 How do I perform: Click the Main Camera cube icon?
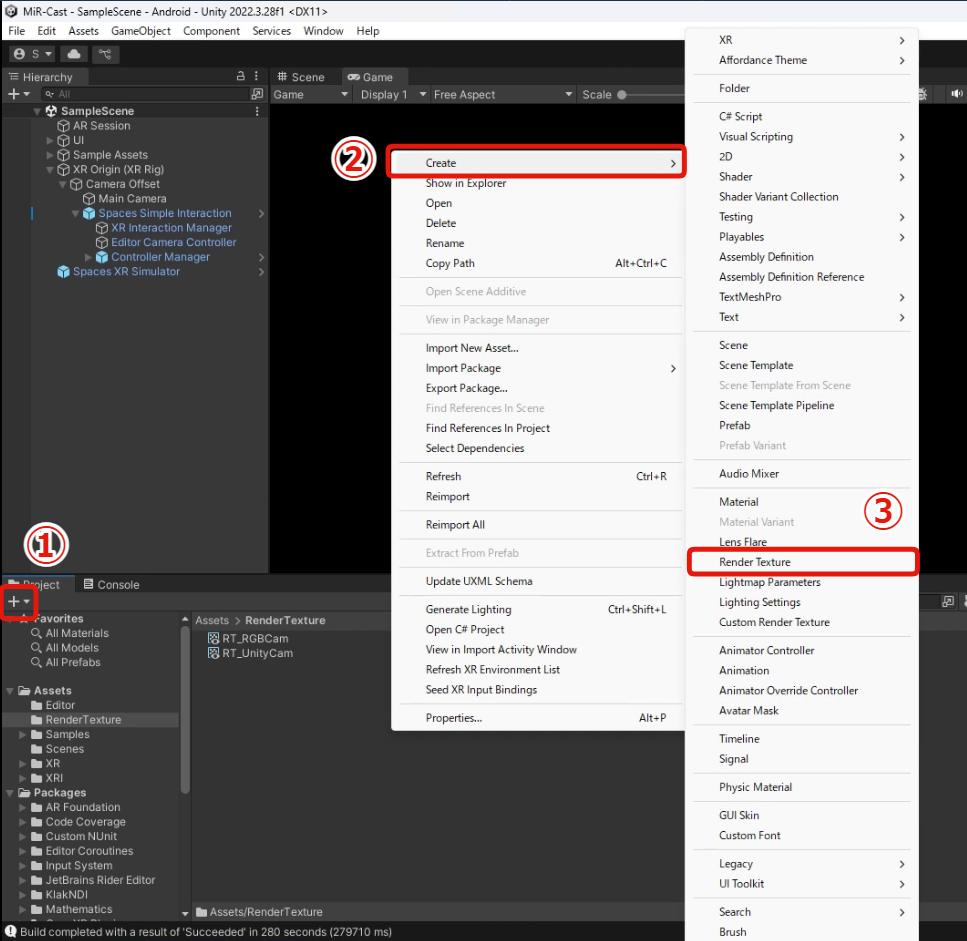[x=89, y=199]
